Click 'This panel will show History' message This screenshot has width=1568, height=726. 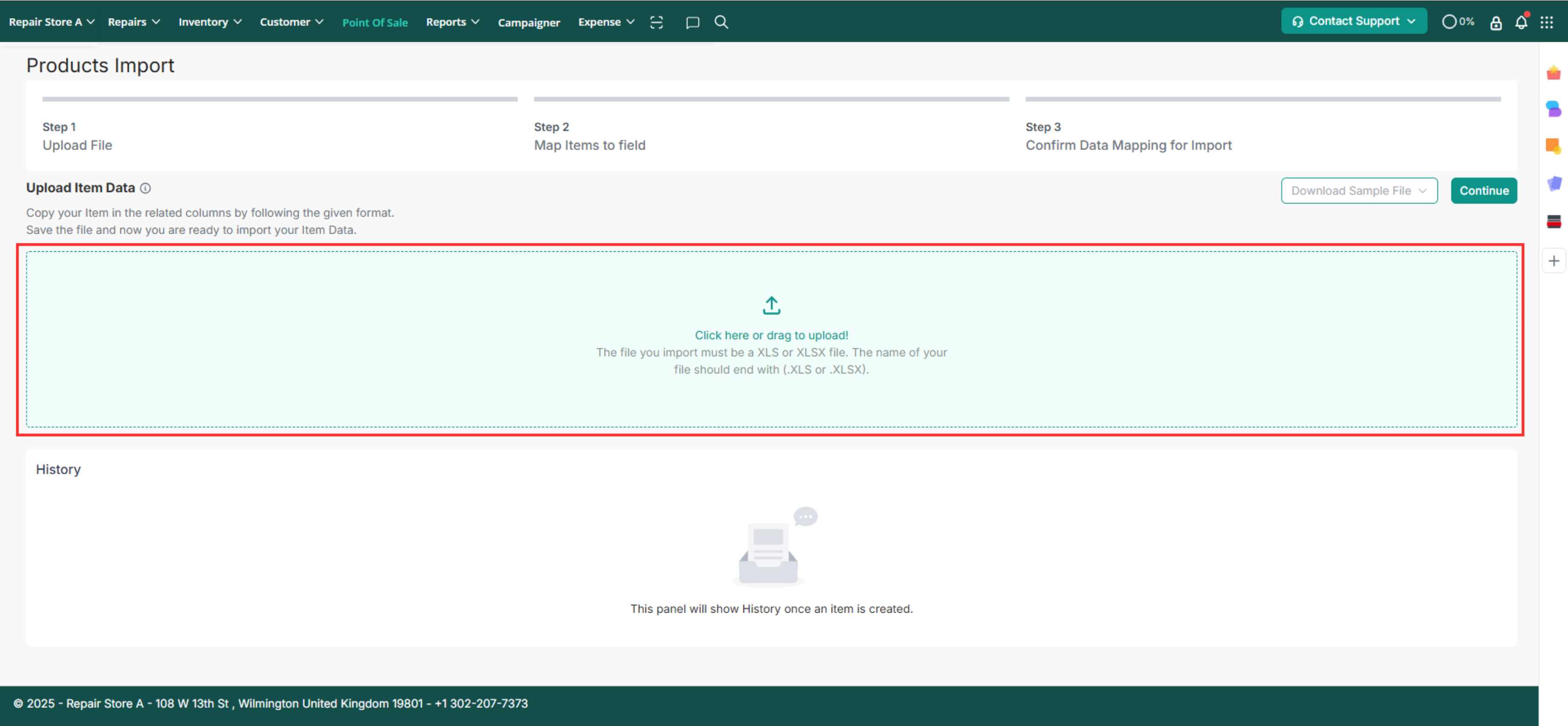pos(771,609)
